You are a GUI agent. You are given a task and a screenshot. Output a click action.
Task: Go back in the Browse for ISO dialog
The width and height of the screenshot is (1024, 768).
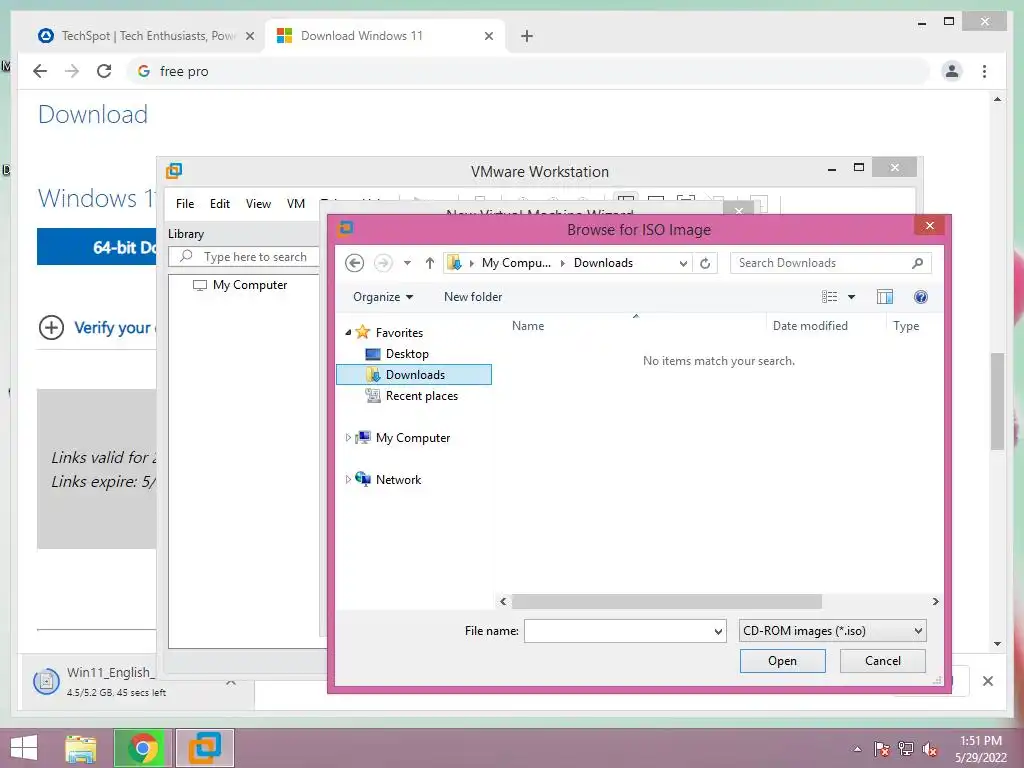(x=355, y=263)
